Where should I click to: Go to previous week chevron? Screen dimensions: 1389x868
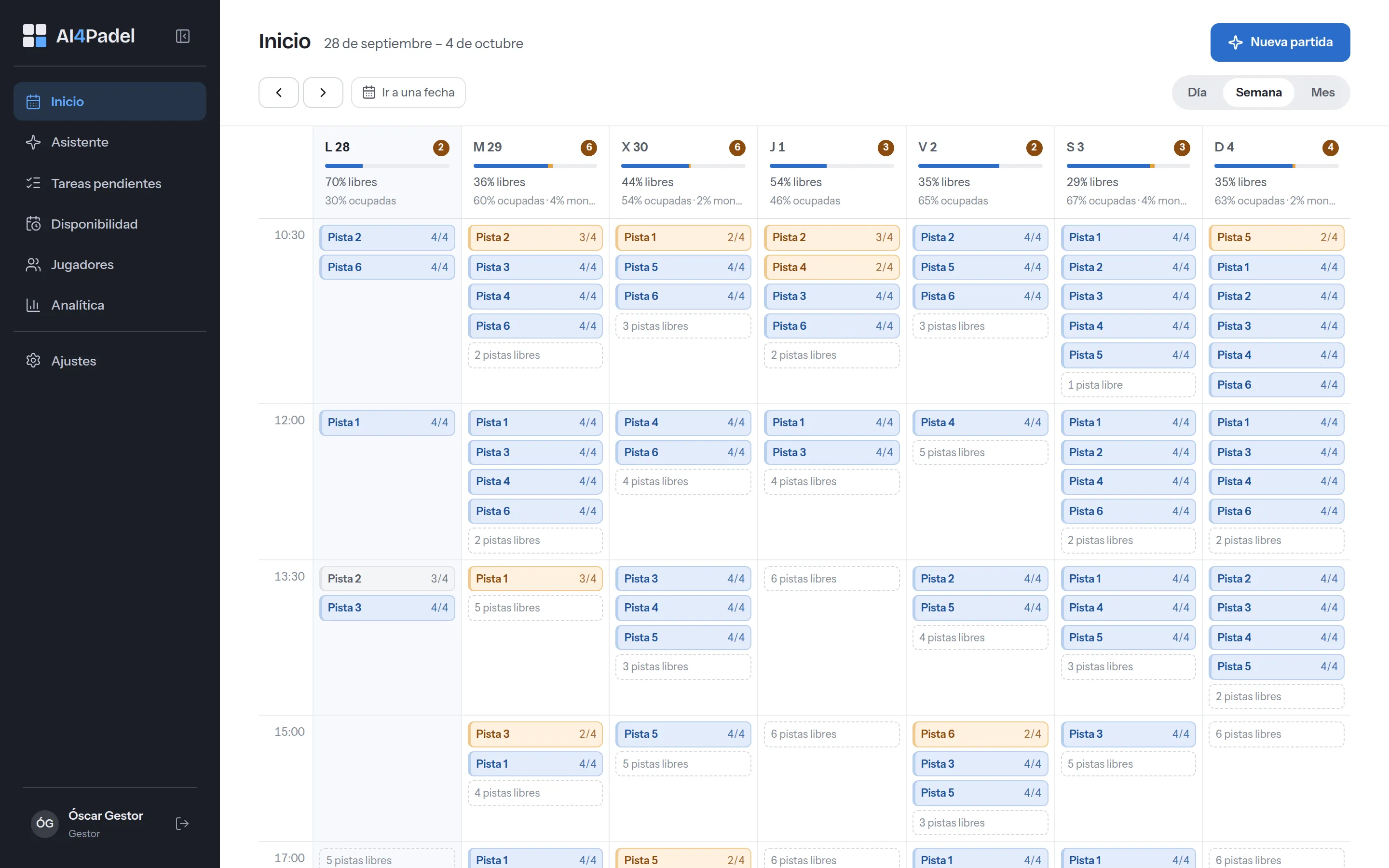pyautogui.click(x=278, y=93)
